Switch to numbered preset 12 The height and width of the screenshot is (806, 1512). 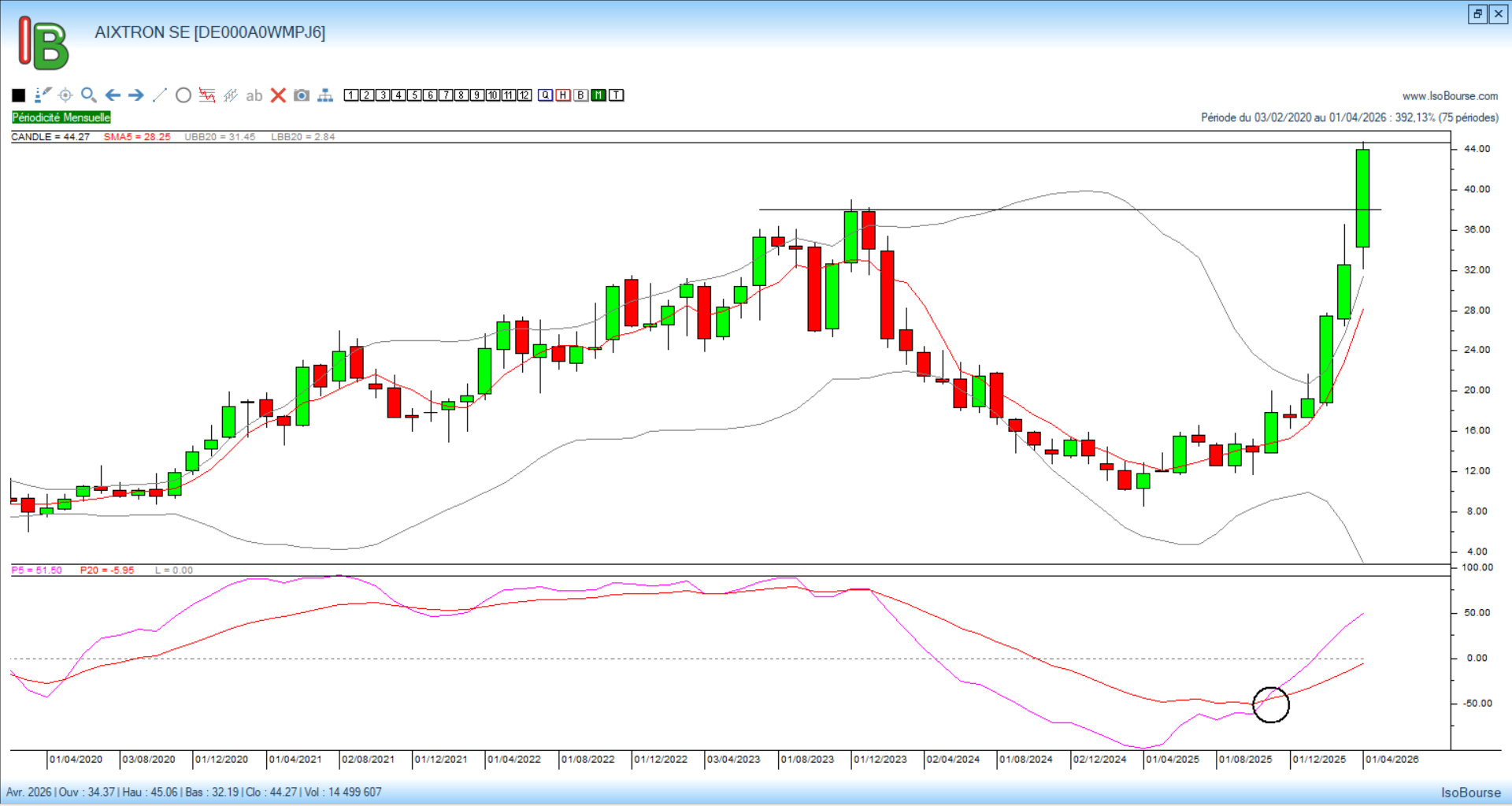(x=524, y=95)
